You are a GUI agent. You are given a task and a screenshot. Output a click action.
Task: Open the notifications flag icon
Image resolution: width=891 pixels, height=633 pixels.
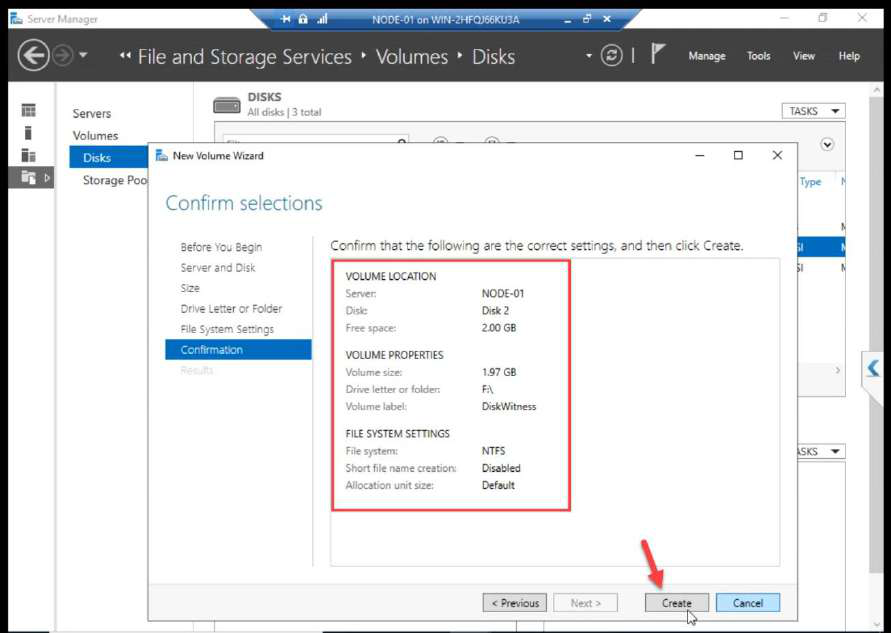(x=657, y=55)
